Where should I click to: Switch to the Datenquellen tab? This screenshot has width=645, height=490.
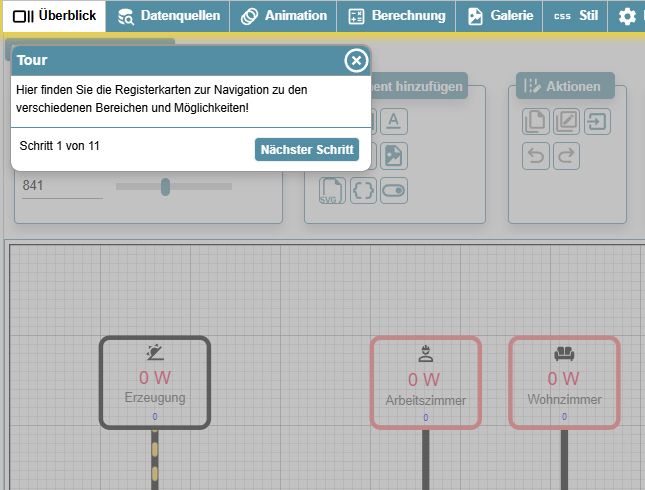168,16
